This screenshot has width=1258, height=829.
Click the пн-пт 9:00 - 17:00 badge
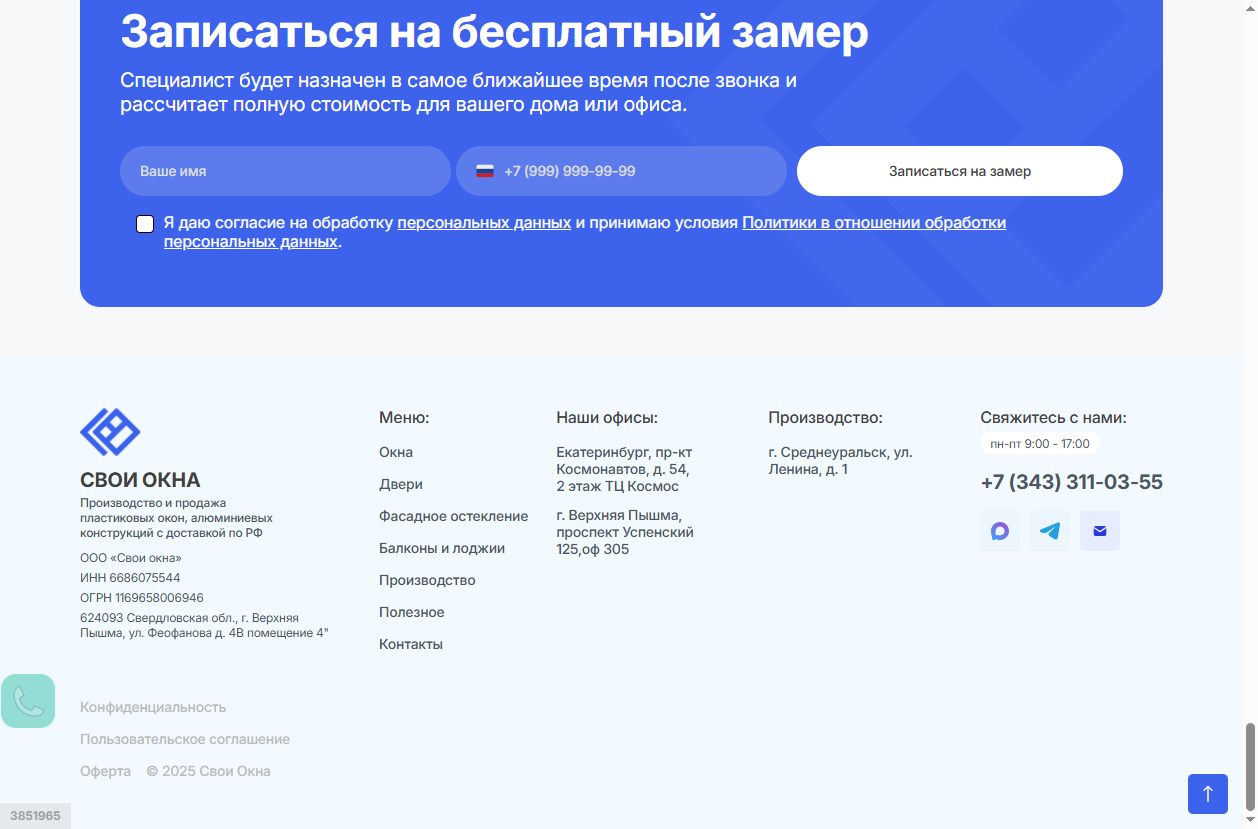1040,443
